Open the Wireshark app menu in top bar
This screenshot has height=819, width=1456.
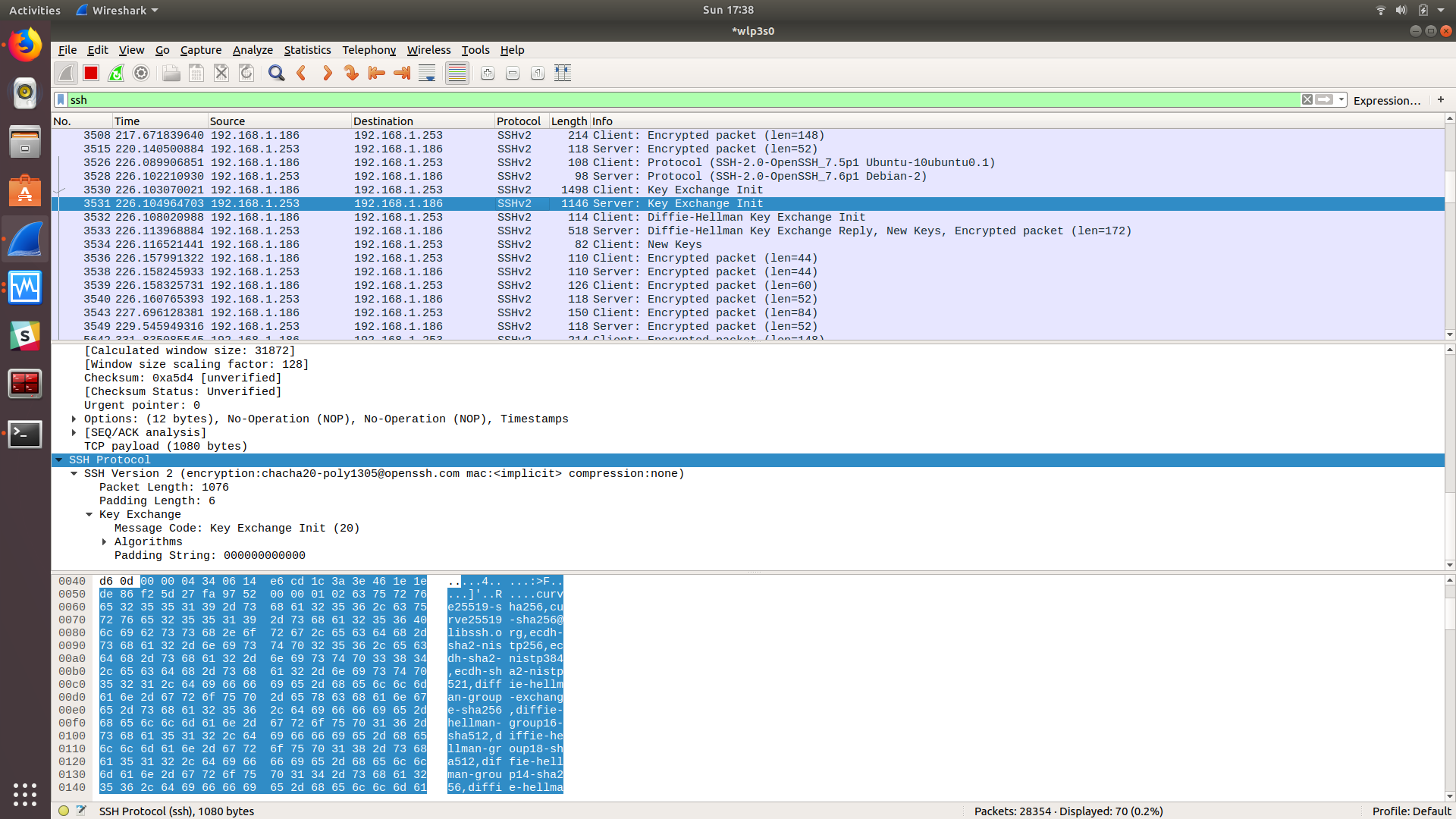click(118, 10)
